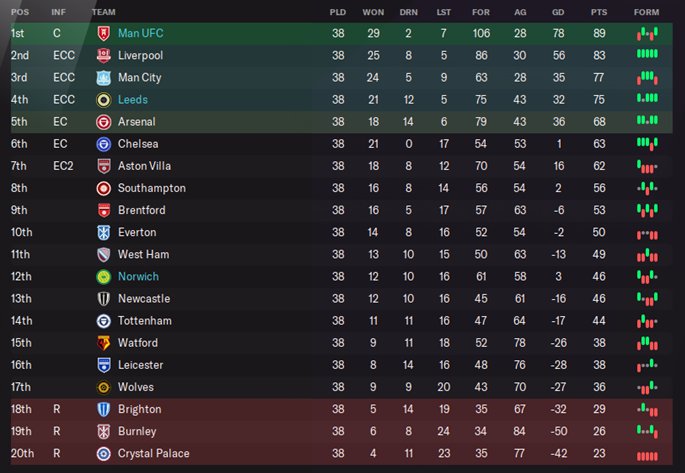Screen dimensions: 685x473
Task: Sort table by GD column header
Action: pyautogui.click(x=558, y=12)
